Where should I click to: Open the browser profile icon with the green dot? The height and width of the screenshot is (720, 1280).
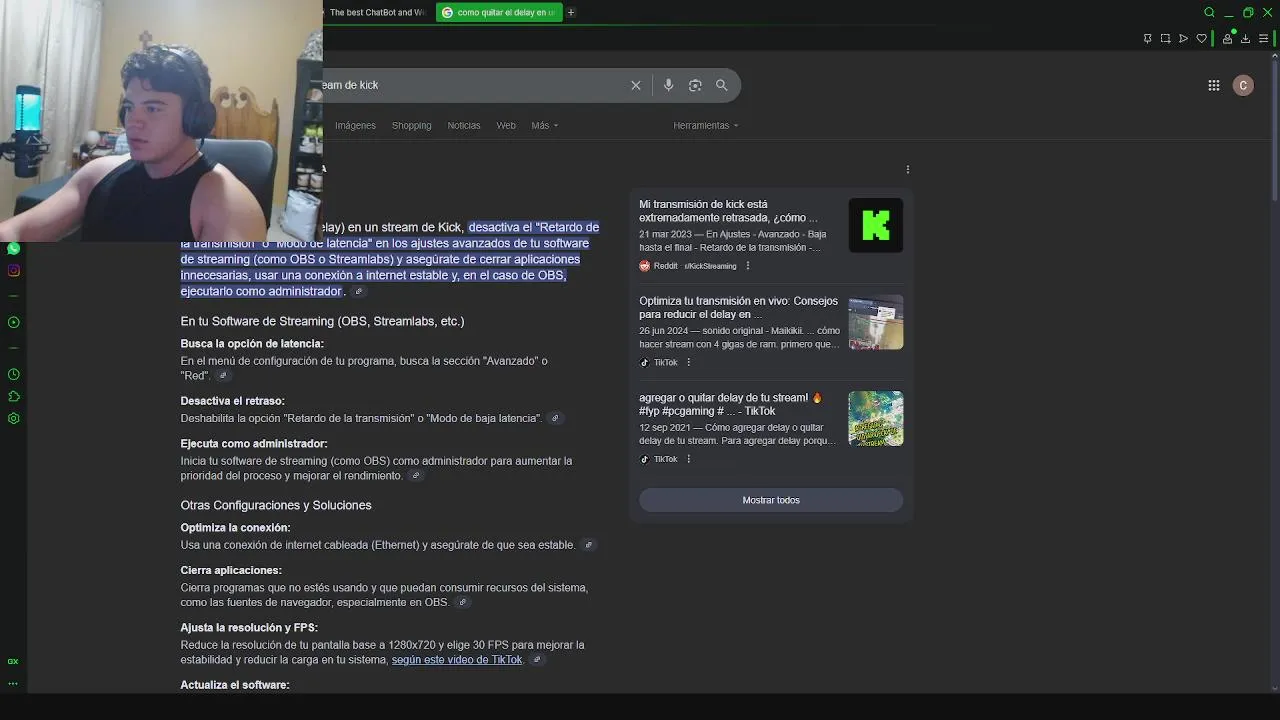[1227, 38]
